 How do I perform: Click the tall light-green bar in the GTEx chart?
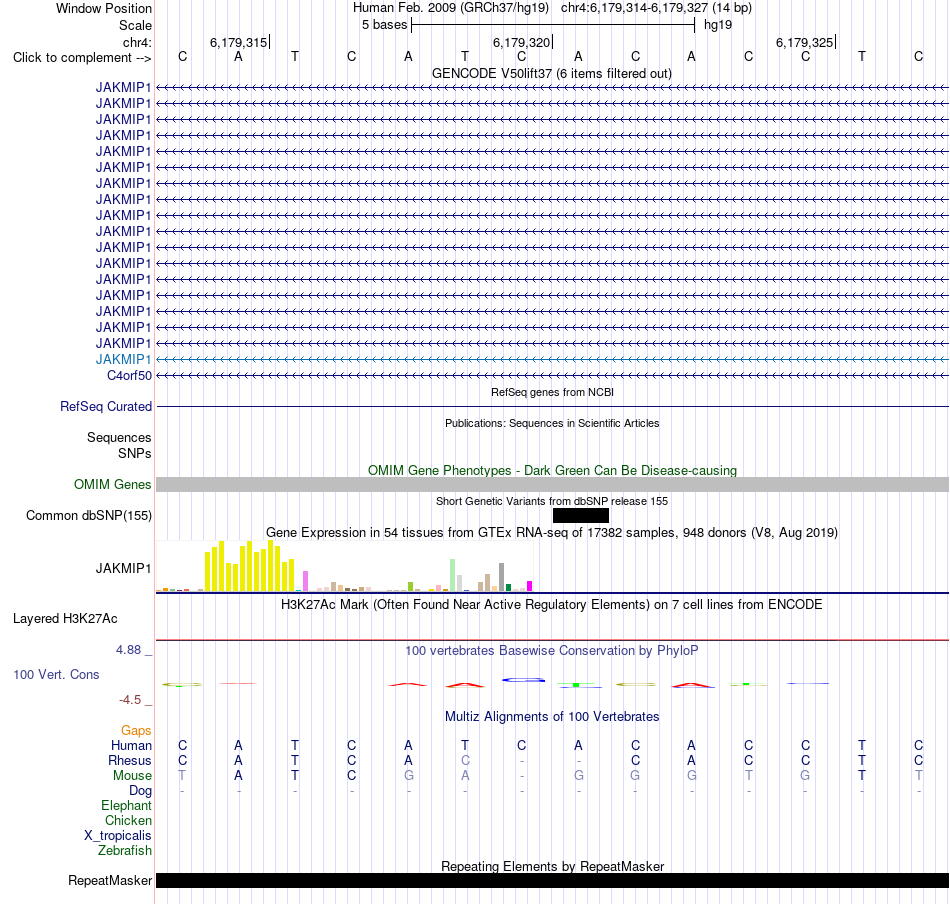click(x=453, y=575)
